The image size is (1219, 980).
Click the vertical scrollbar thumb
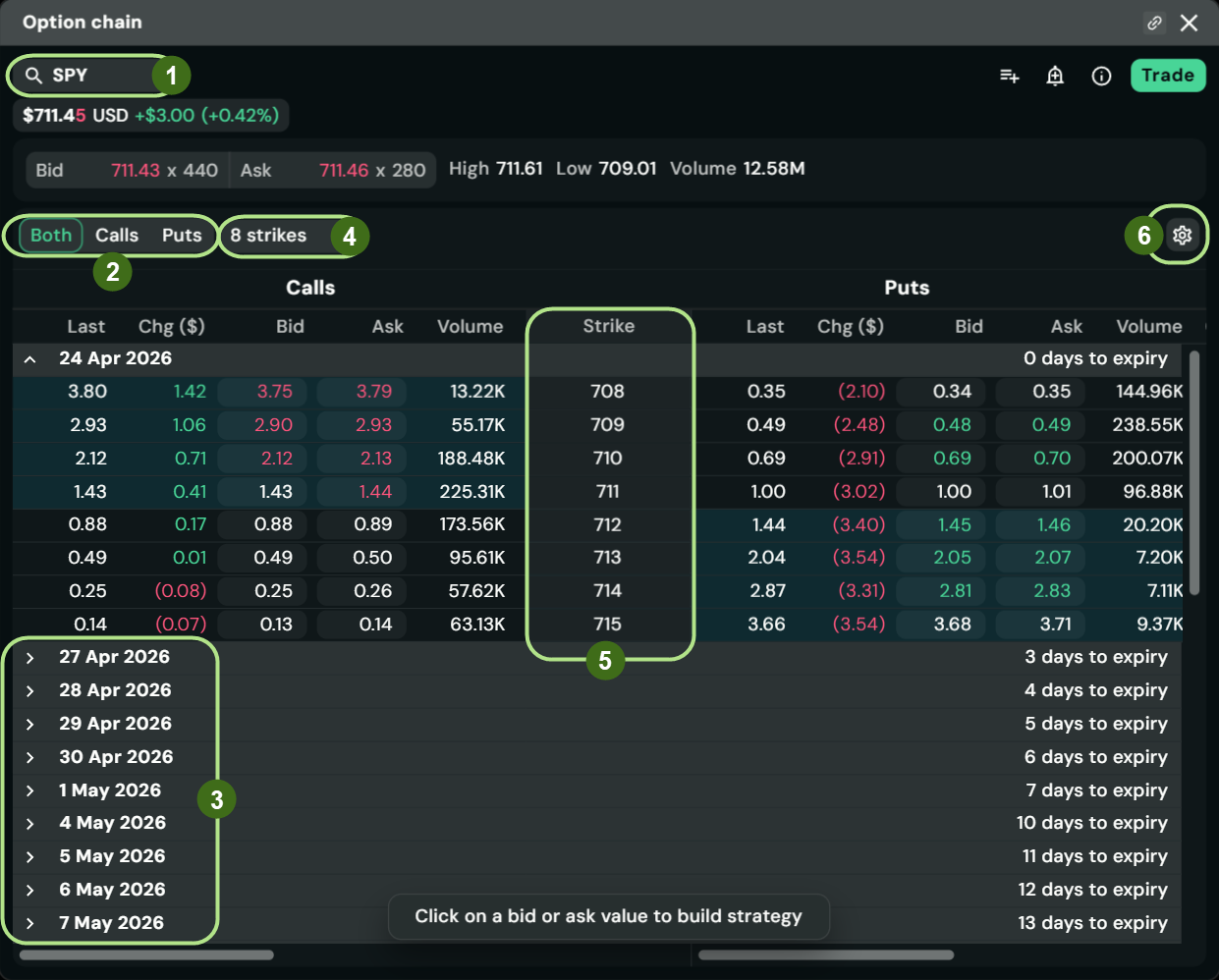point(1194,472)
